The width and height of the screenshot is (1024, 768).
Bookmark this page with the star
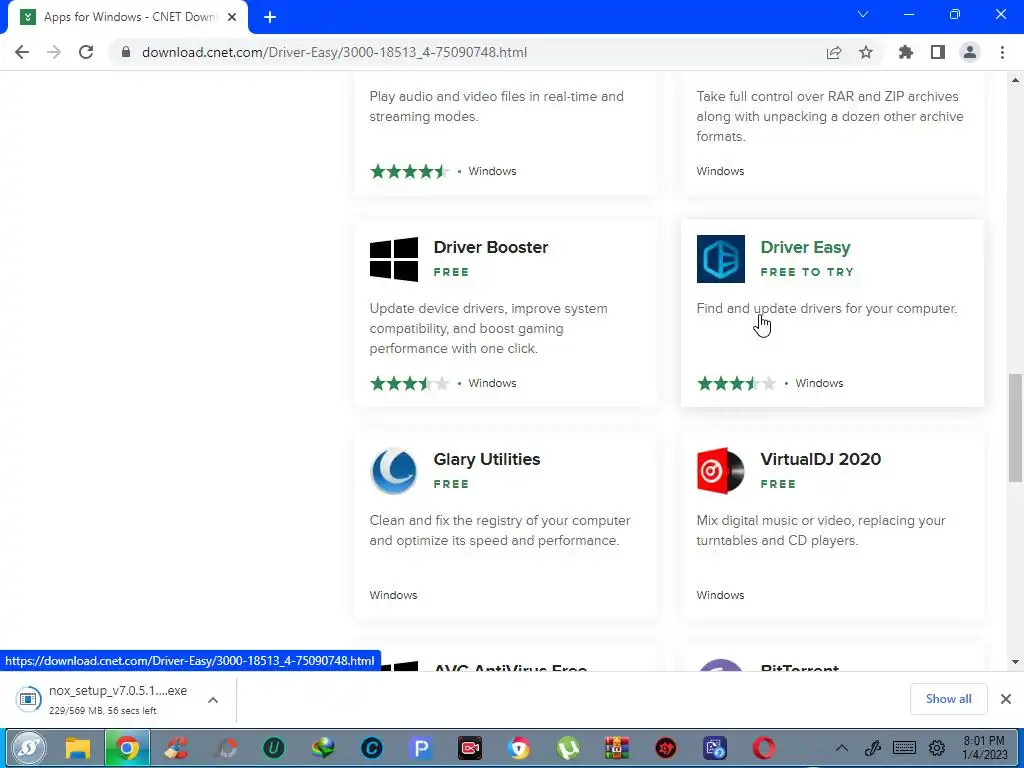click(866, 52)
